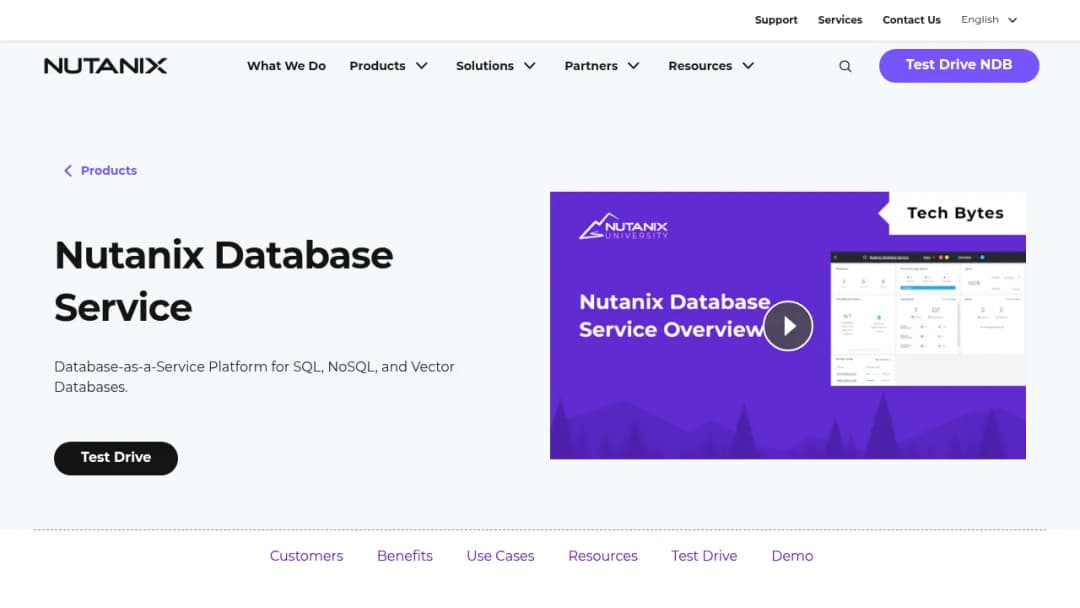Jump to the Demo section tab
Screen dimensions: 1080x608
tap(792, 556)
